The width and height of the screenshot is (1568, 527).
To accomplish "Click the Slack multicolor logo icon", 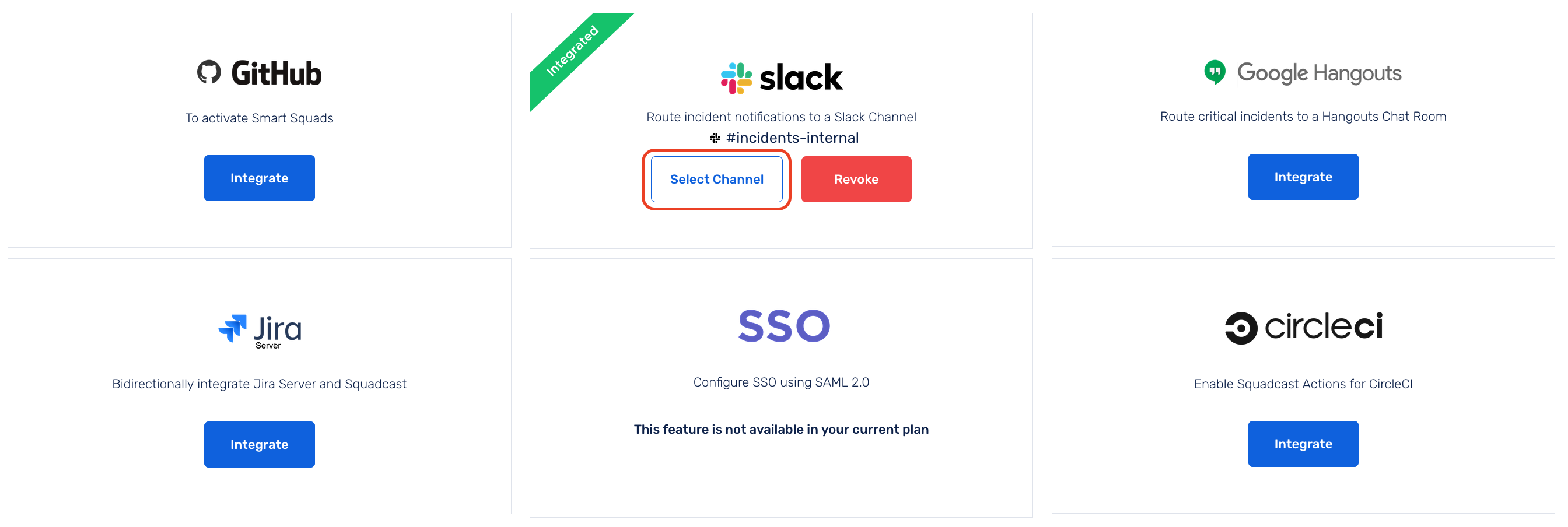I will pyautogui.click(x=737, y=78).
